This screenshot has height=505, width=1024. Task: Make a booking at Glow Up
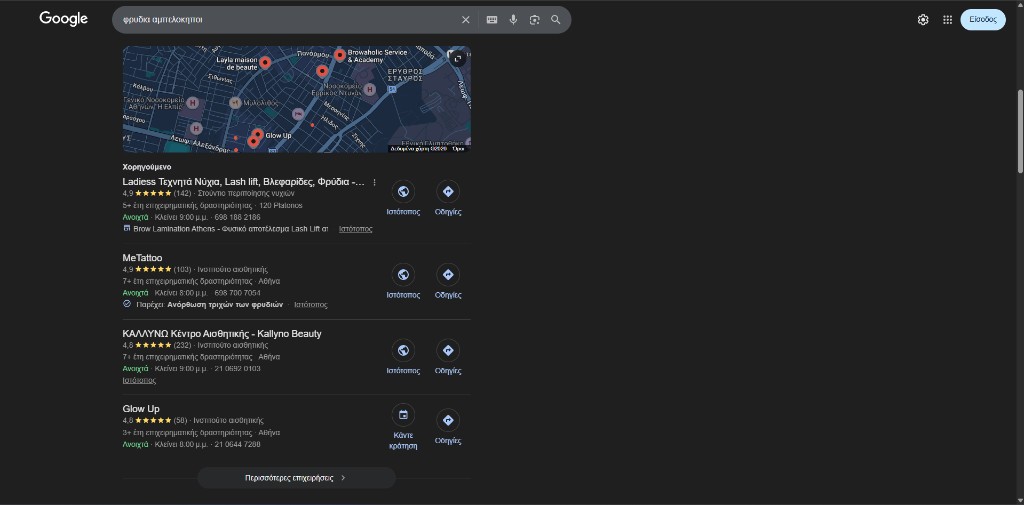click(403, 415)
